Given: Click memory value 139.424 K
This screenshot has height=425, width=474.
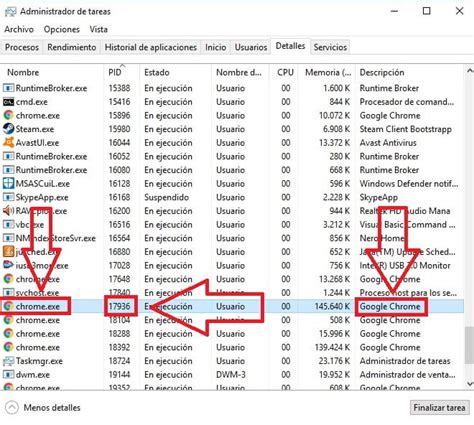Looking at the screenshot, I should (332, 347).
